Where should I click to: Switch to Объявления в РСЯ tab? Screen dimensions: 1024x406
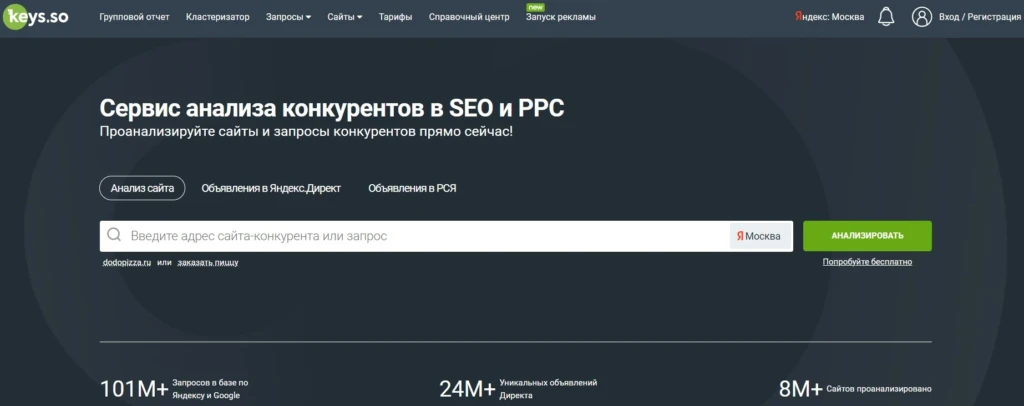tap(412, 189)
